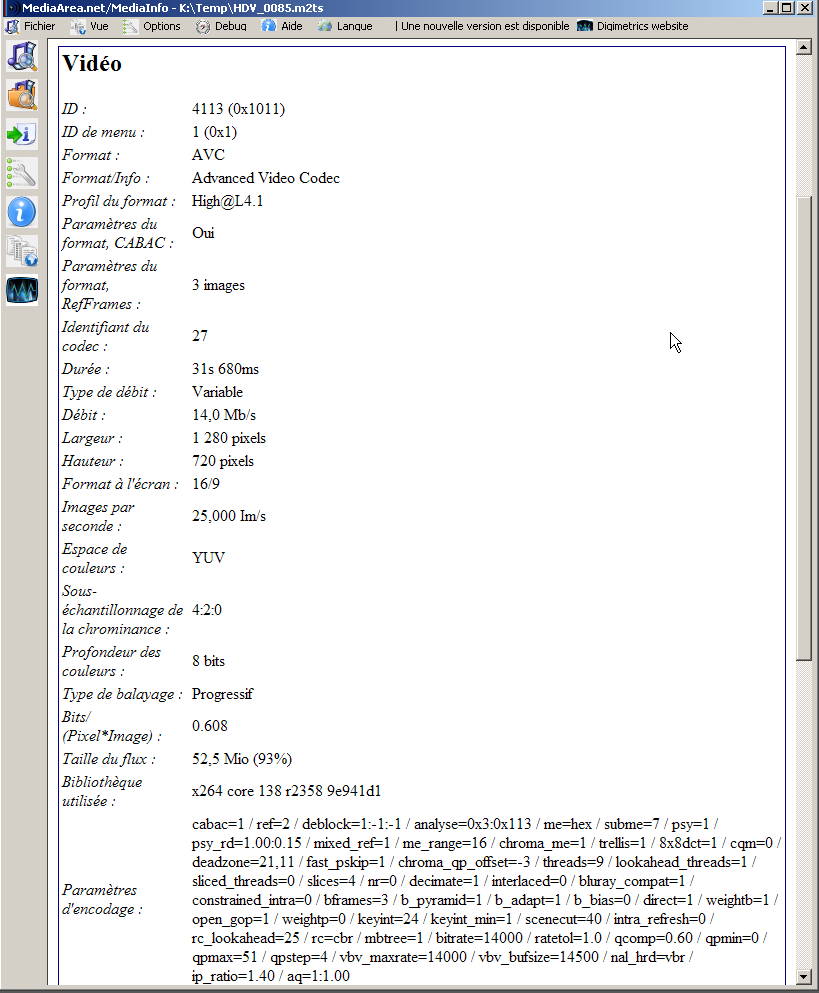
Task: Click the 'Espace de couleurs :' label
Action: [x=94, y=559]
